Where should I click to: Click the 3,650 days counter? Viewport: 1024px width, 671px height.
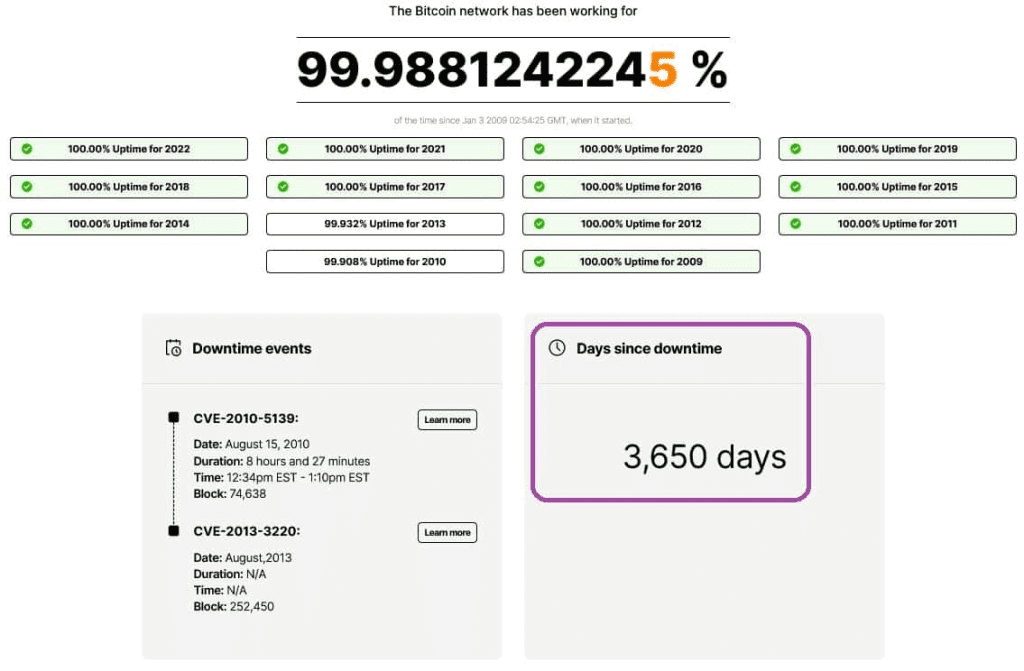point(705,456)
